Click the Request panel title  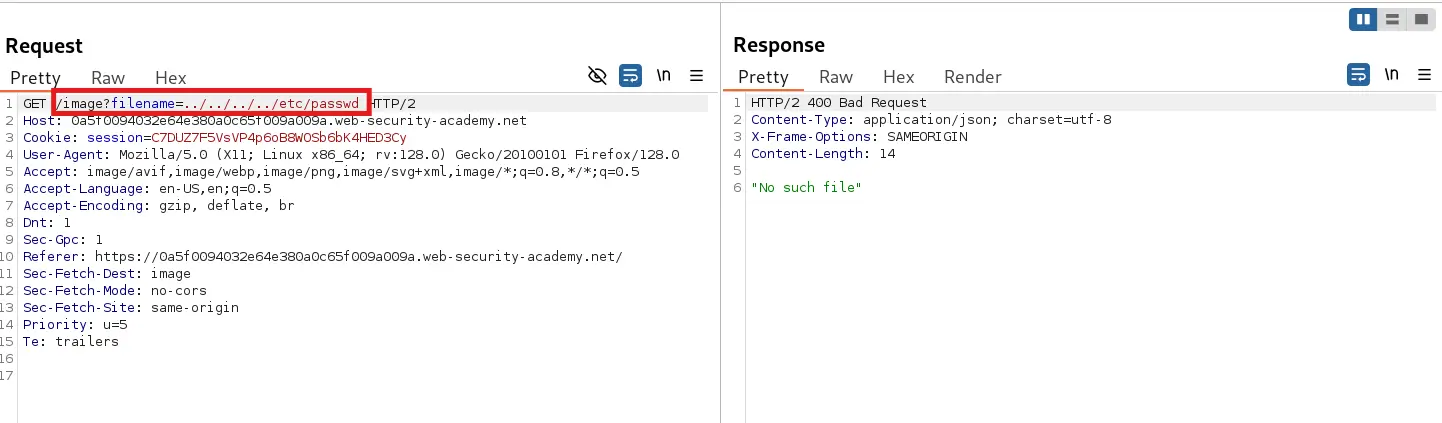click(x=44, y=45)
